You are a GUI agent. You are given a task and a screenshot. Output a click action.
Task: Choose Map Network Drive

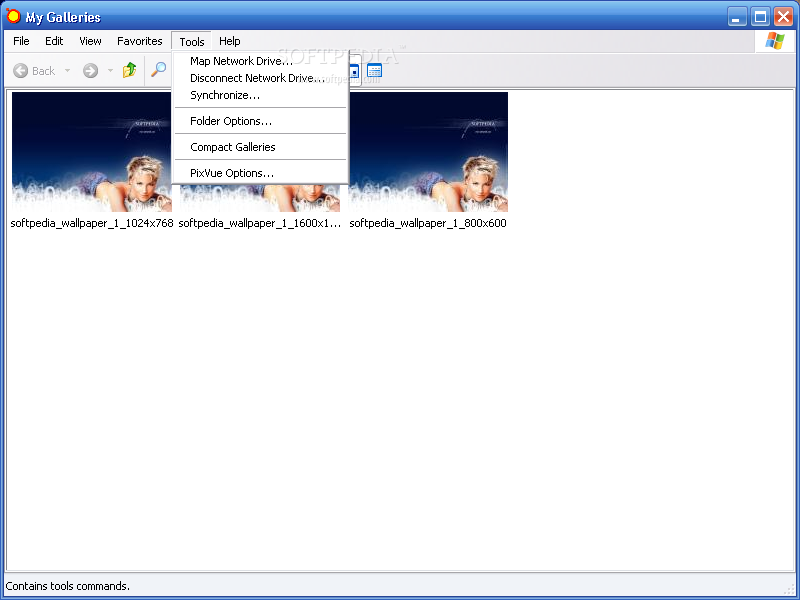point(261,61)
